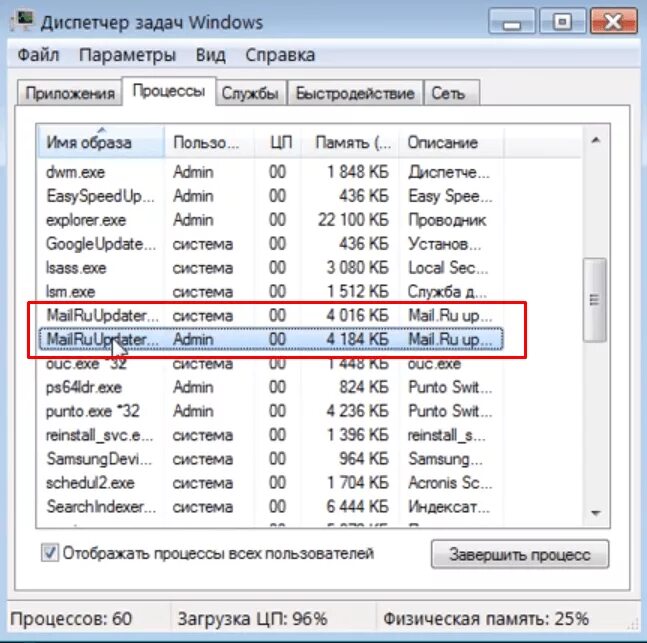Click the Проводник description cell
The image size is (647, 643).
tap(447, 220)
